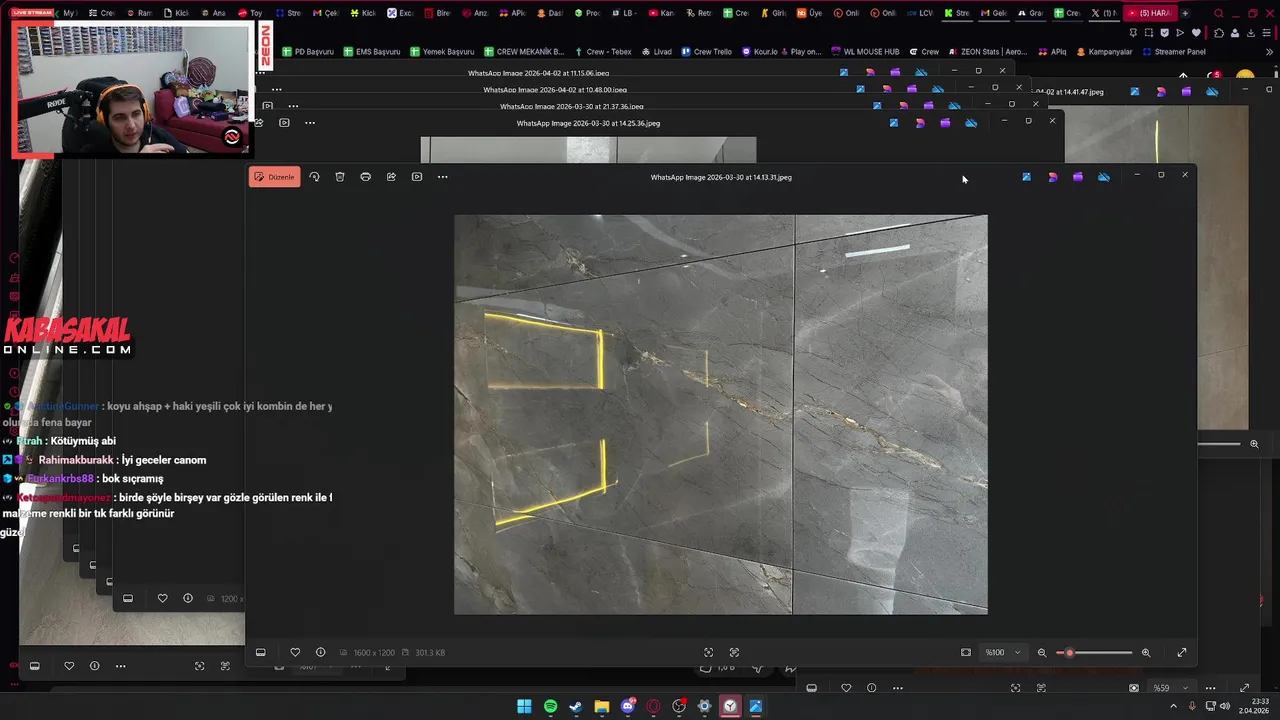Screen dimensions: 1280x720
Task: Open Opera browser from taskbar
Action: coord(653,706)
